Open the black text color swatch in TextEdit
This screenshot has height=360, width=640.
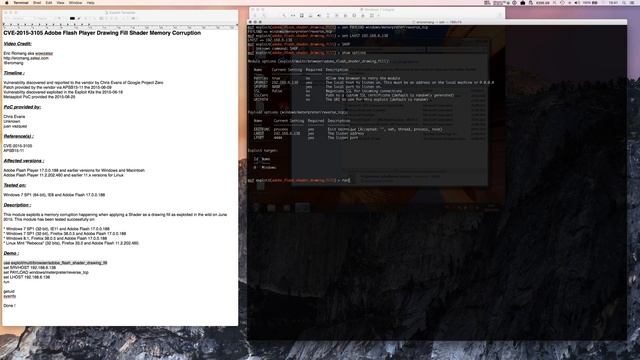pos(72,18)
